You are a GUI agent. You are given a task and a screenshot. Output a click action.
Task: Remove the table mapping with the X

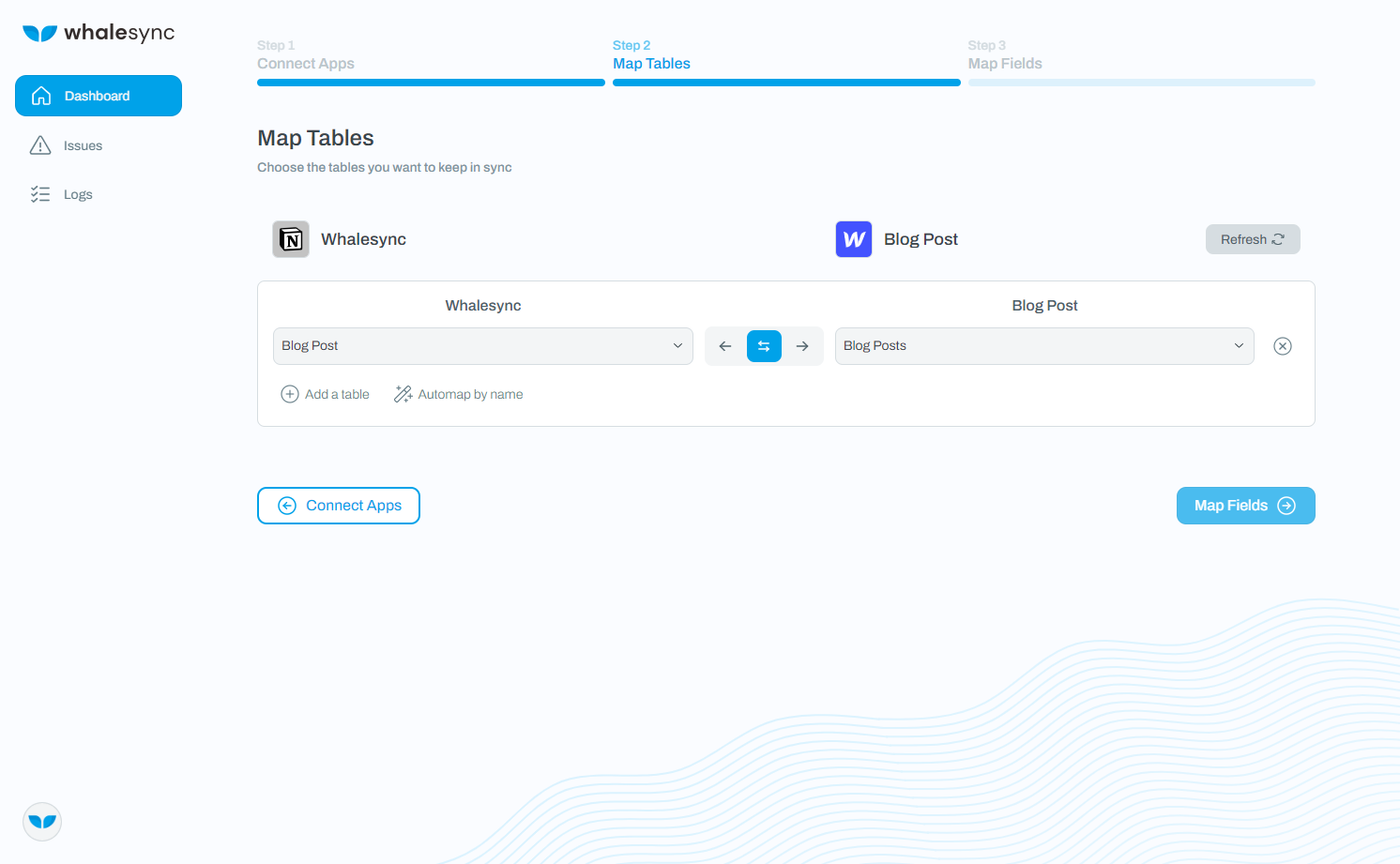click(x=1283, y=345)
